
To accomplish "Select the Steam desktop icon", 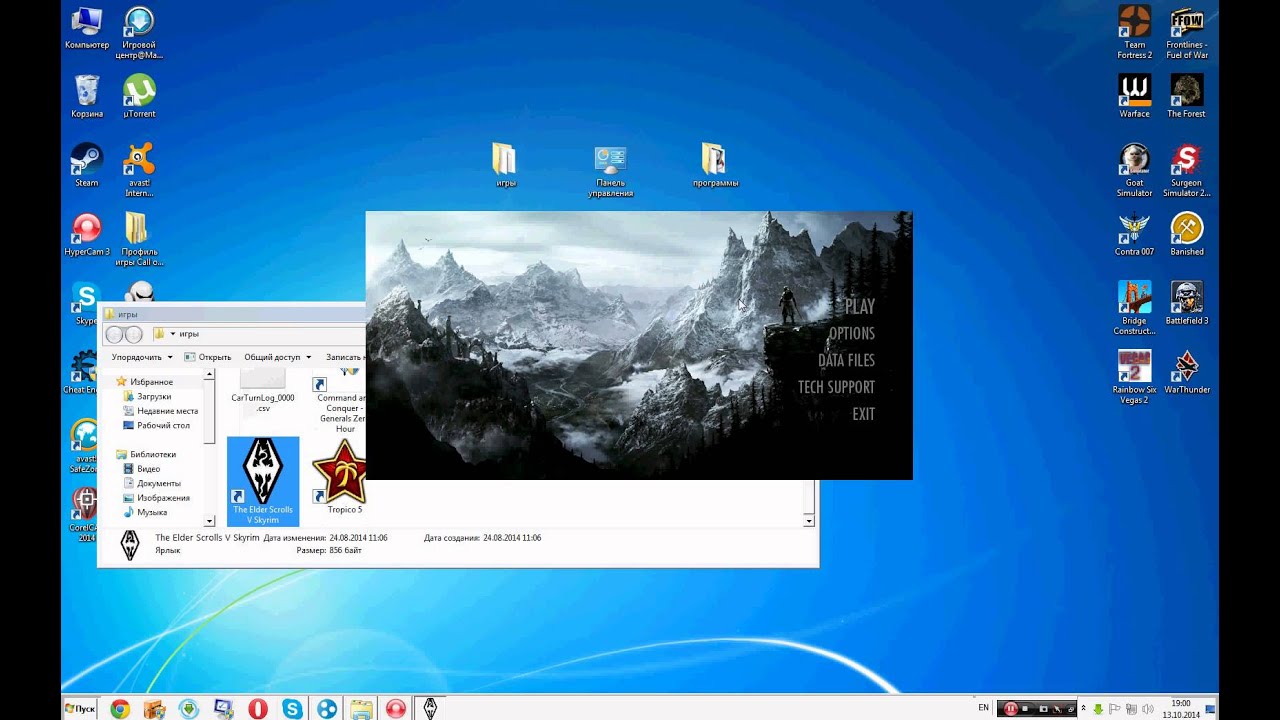I will click(87, 165).
